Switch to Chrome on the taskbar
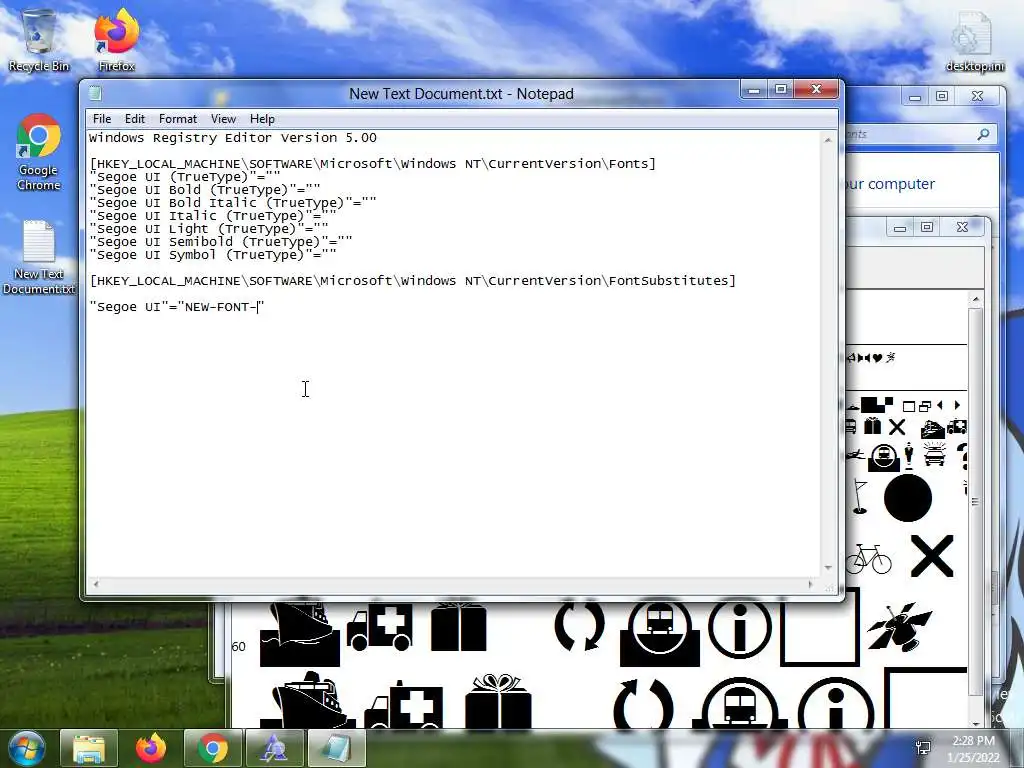This screenshot has width=1024, height=768. [x=213, y=748]
